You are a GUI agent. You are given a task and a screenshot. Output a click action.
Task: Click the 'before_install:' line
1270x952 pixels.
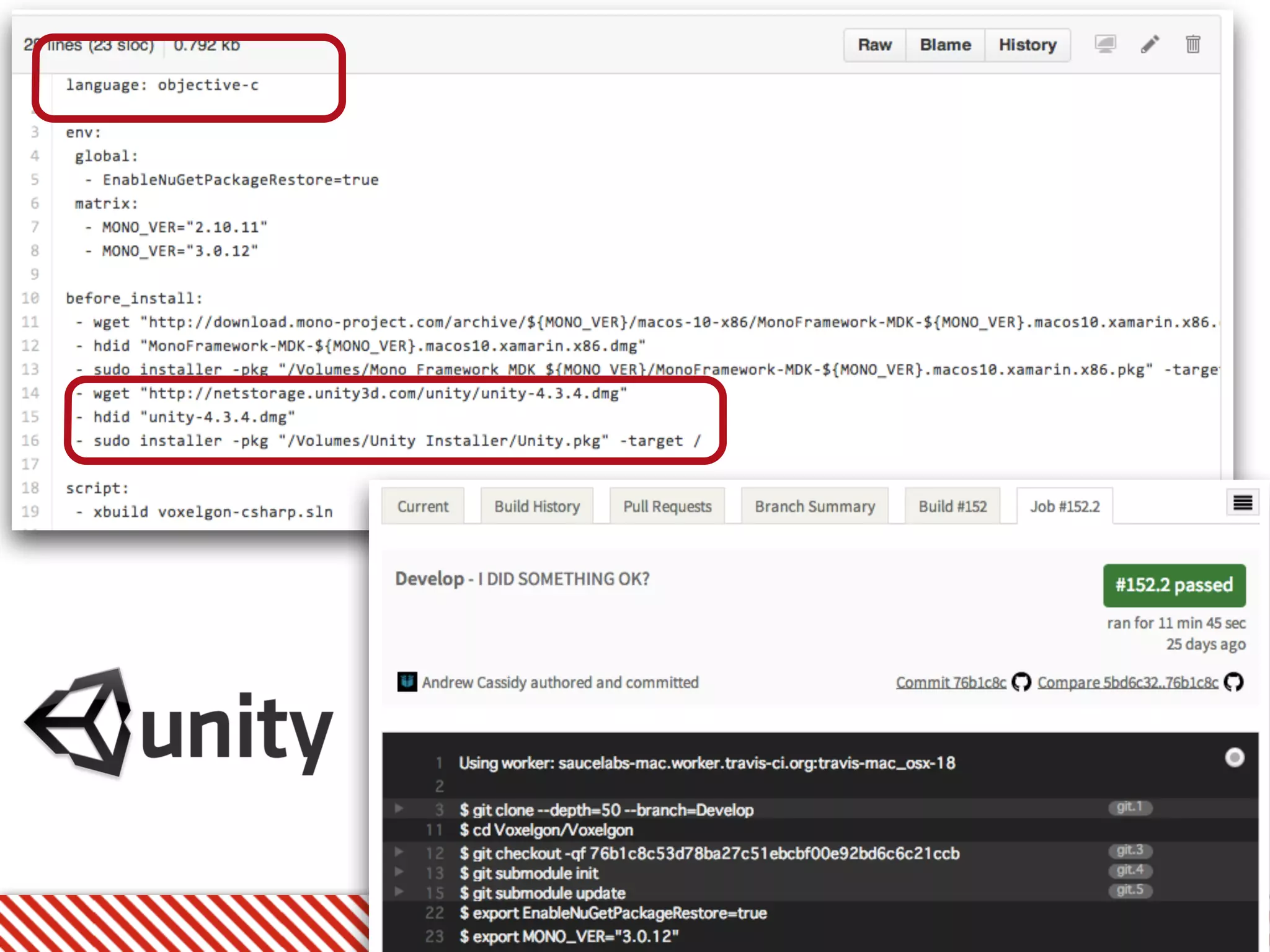(135, 299)
